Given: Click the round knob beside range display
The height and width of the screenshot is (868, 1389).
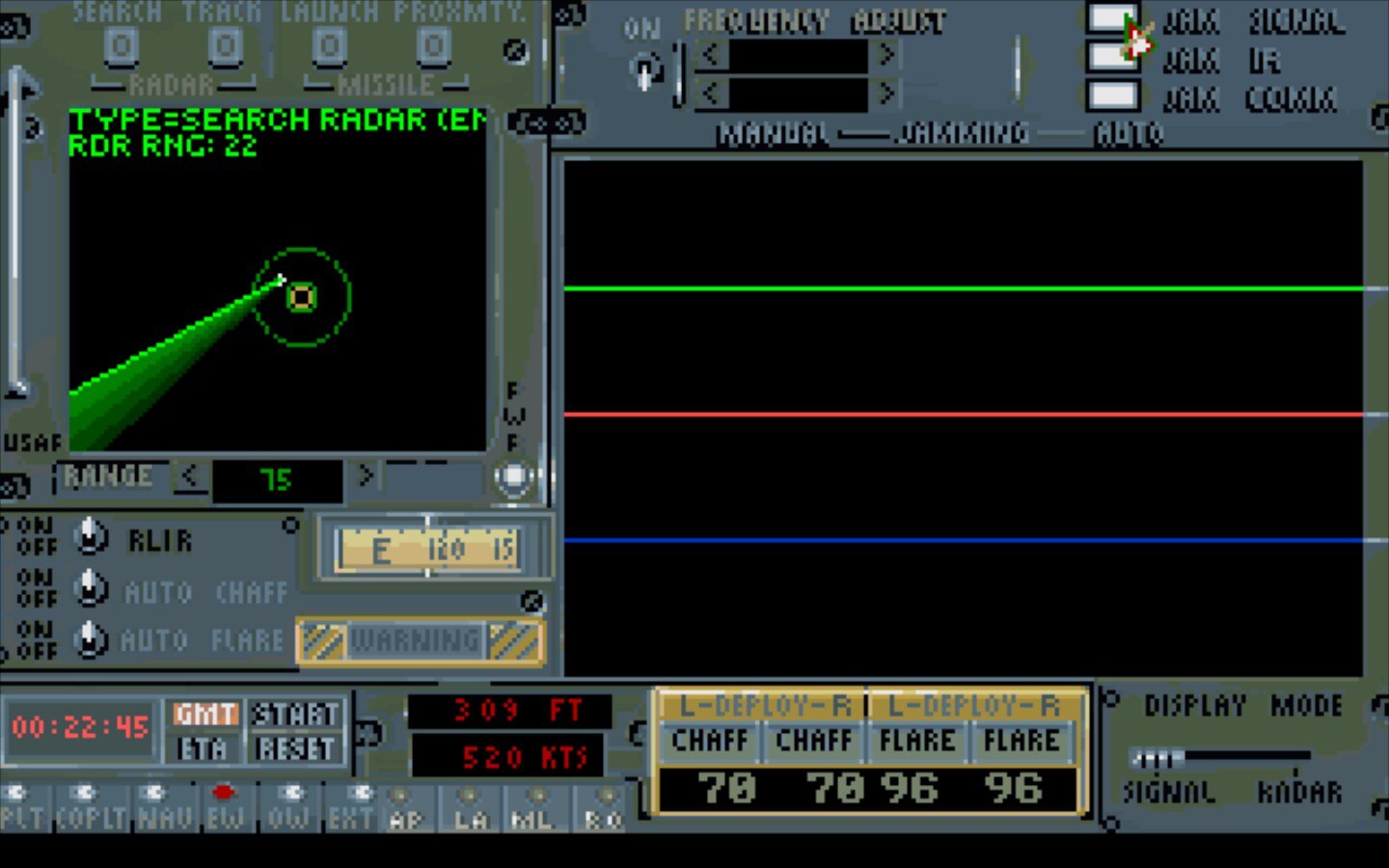Looking at the screenshot, I should click(x=513, y=477).
